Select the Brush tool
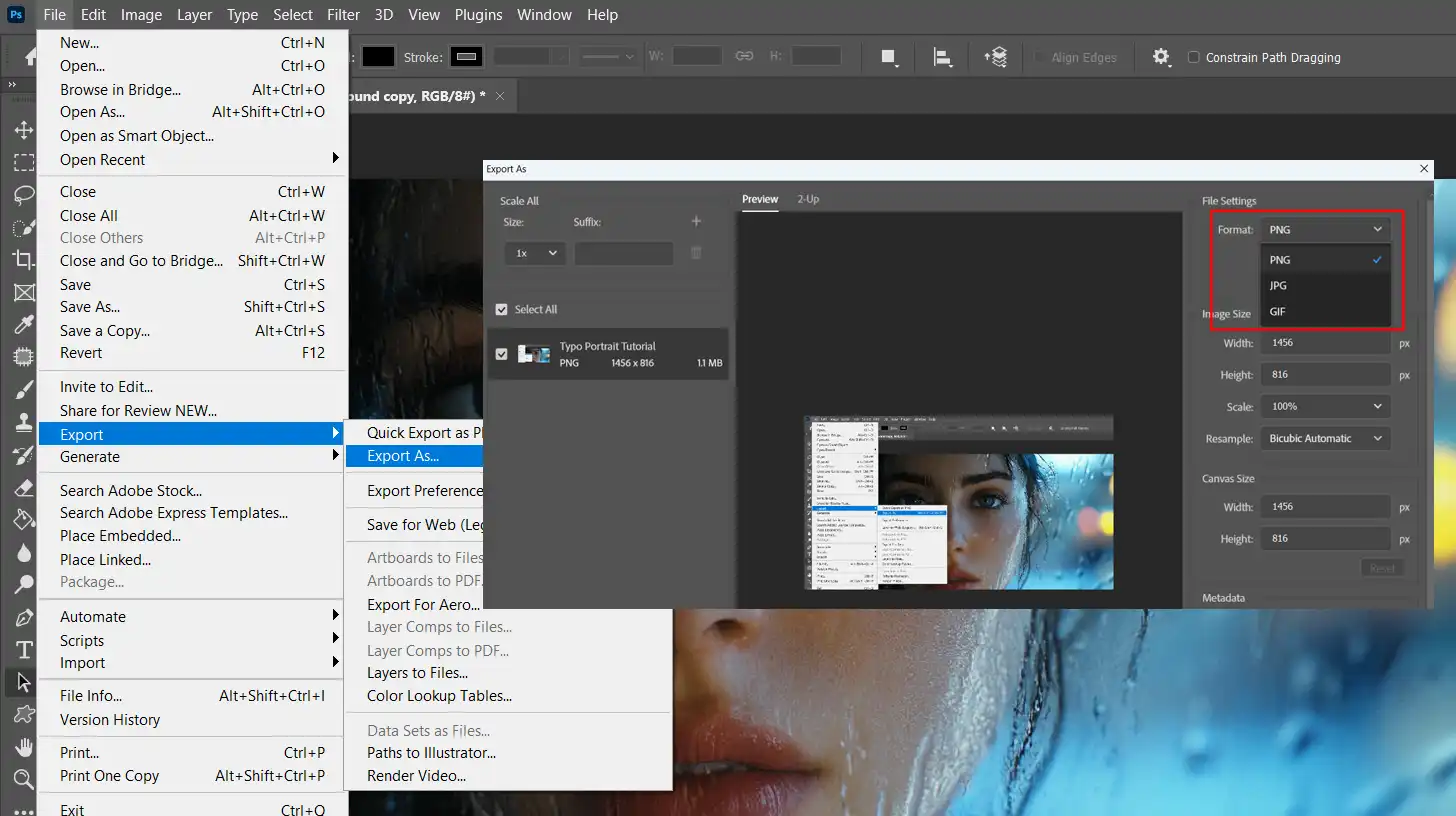The height and width of the screenshot is (816, 1456). pos(23,389)
